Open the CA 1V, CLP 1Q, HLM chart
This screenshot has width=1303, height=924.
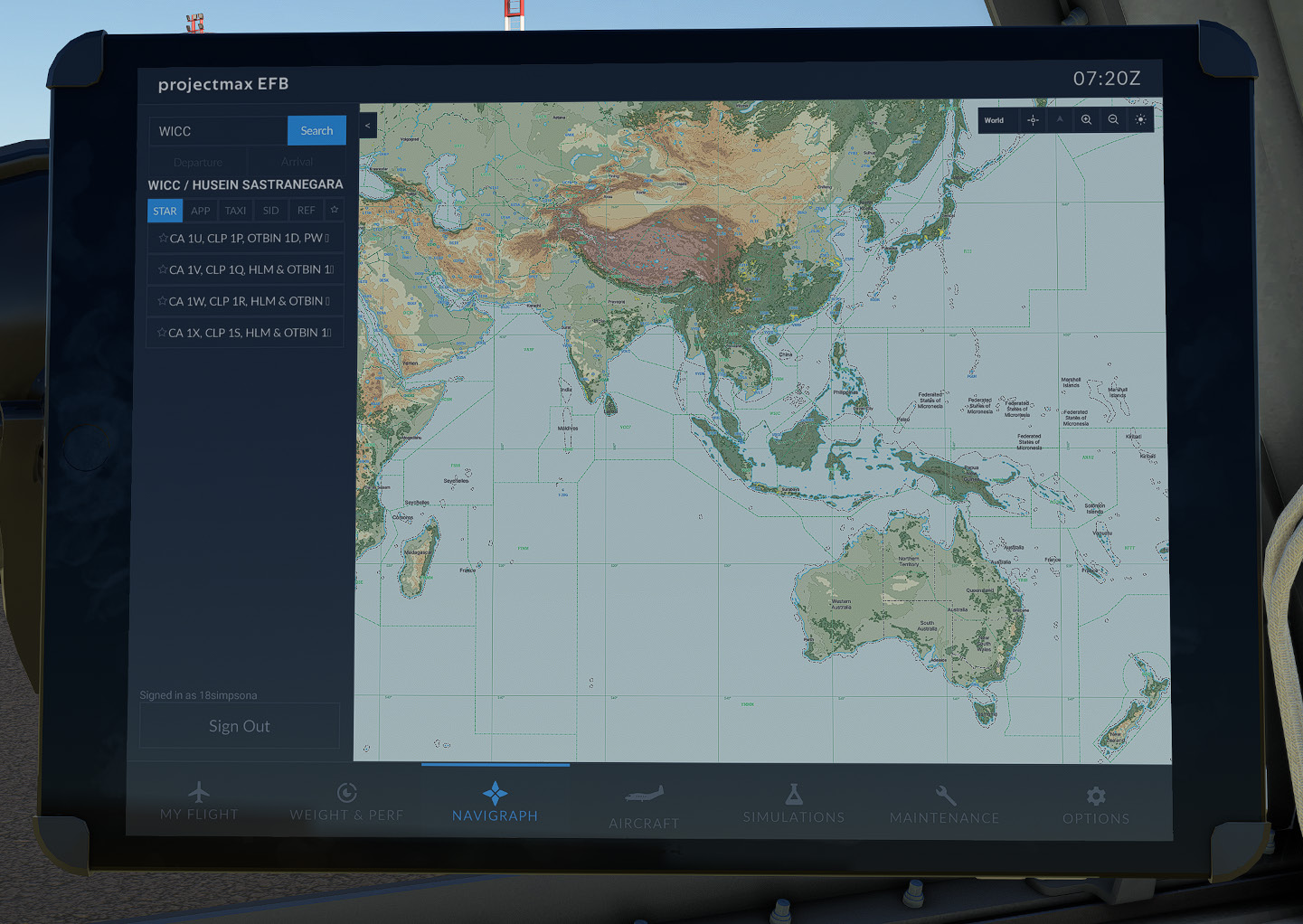245,269
